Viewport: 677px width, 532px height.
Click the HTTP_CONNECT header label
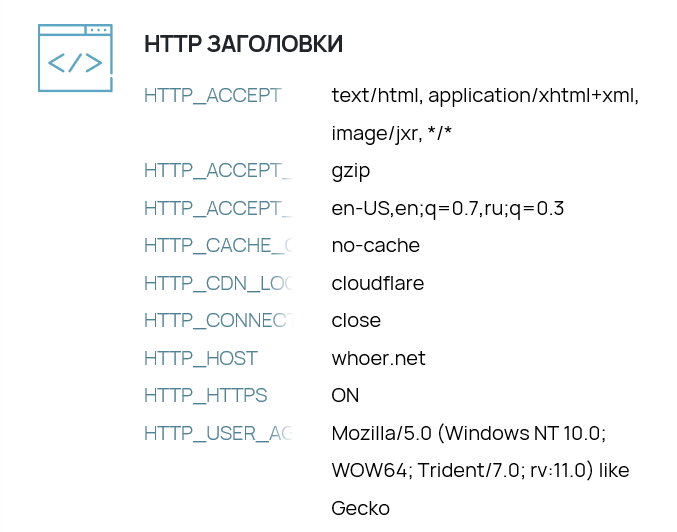217,321
